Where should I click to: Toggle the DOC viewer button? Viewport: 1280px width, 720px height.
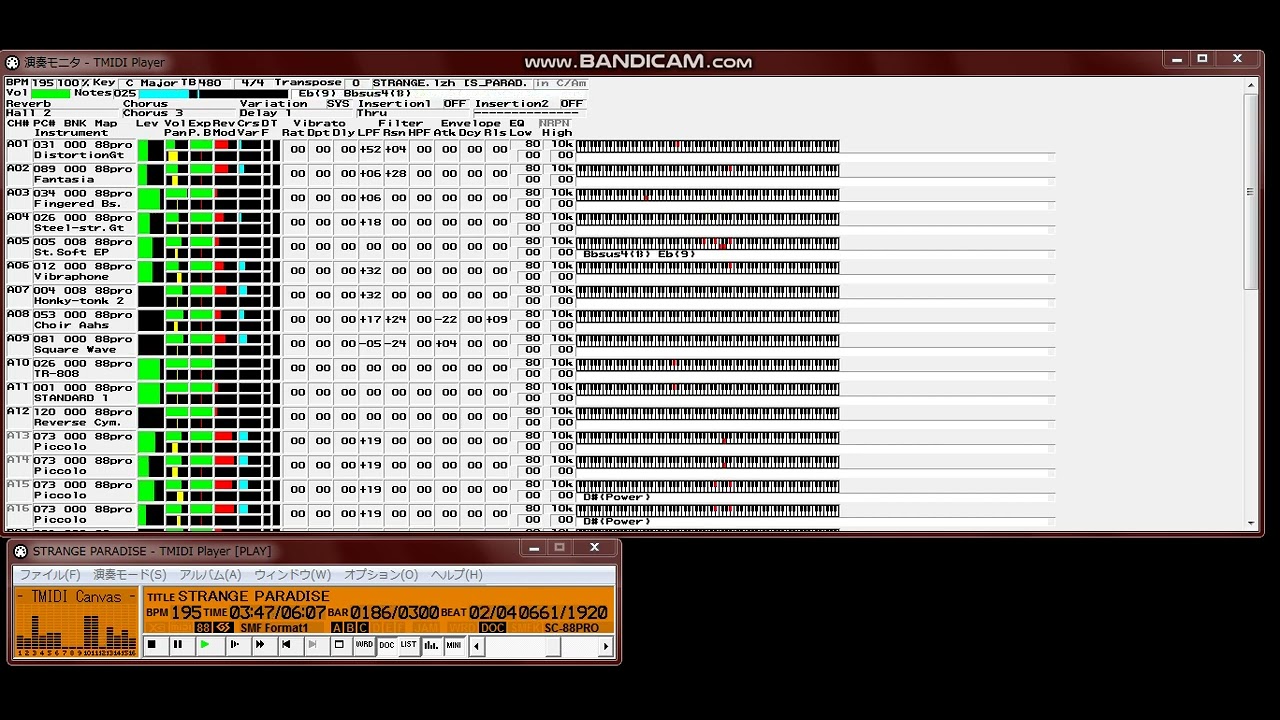[x=387, y=646]
